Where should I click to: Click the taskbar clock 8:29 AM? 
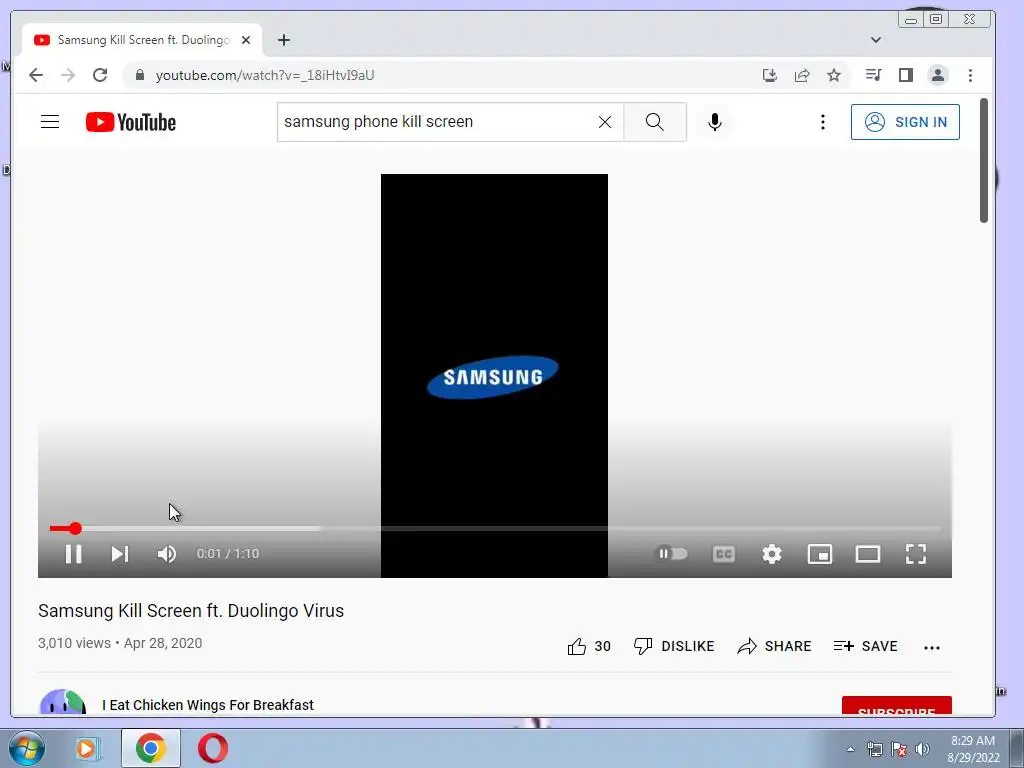coord(973,741)
